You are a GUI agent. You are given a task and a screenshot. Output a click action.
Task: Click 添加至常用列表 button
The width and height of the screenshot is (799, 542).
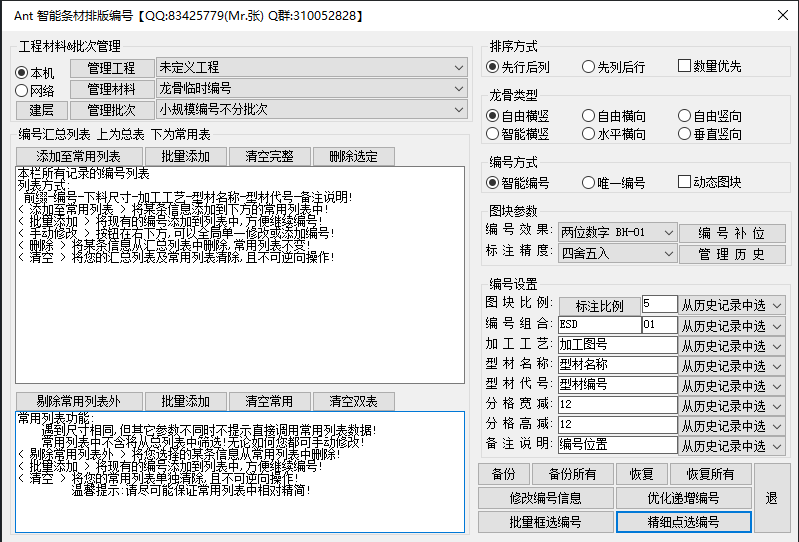78,157
